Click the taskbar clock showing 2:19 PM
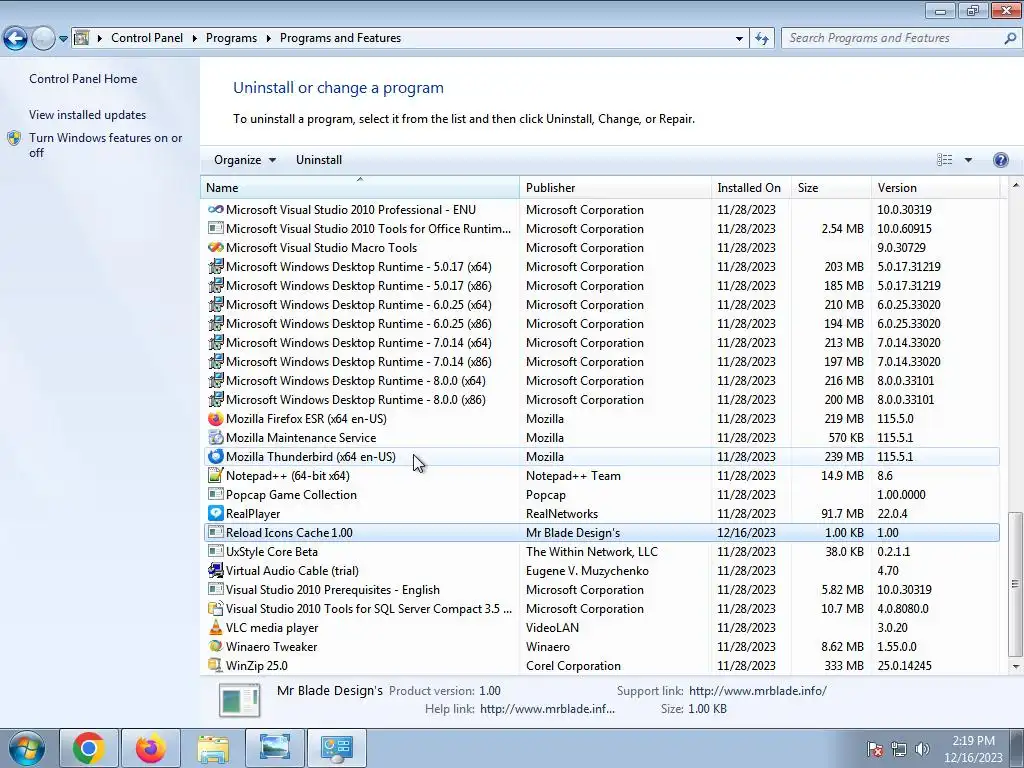The image size is (1024, 768). coord(973,749)
